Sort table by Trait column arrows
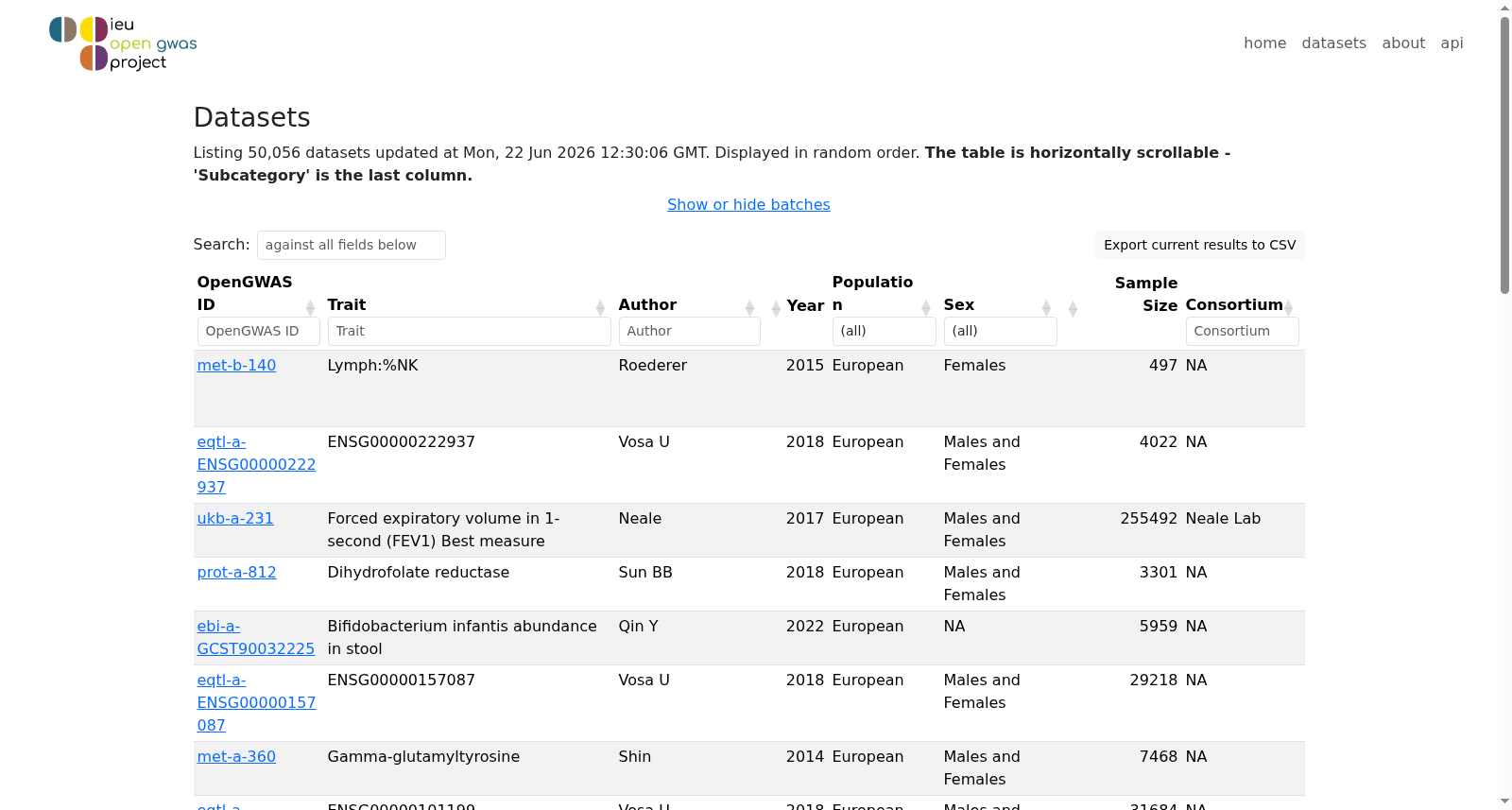The height and width of the screenshot is (810, 1512). point(600,308)
